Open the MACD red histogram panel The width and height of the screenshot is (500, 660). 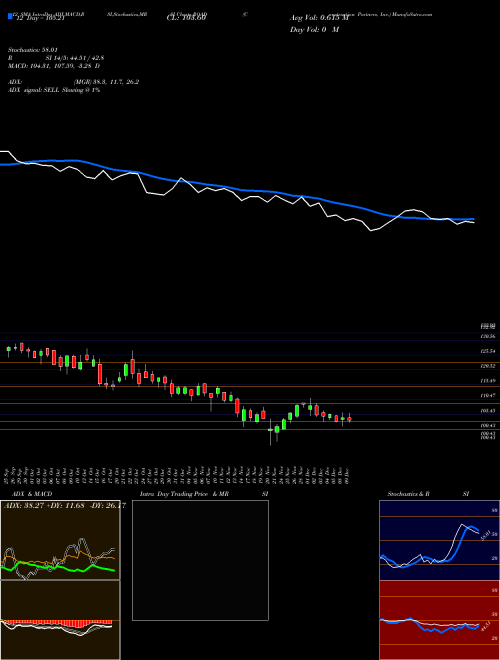pos(60,620)
